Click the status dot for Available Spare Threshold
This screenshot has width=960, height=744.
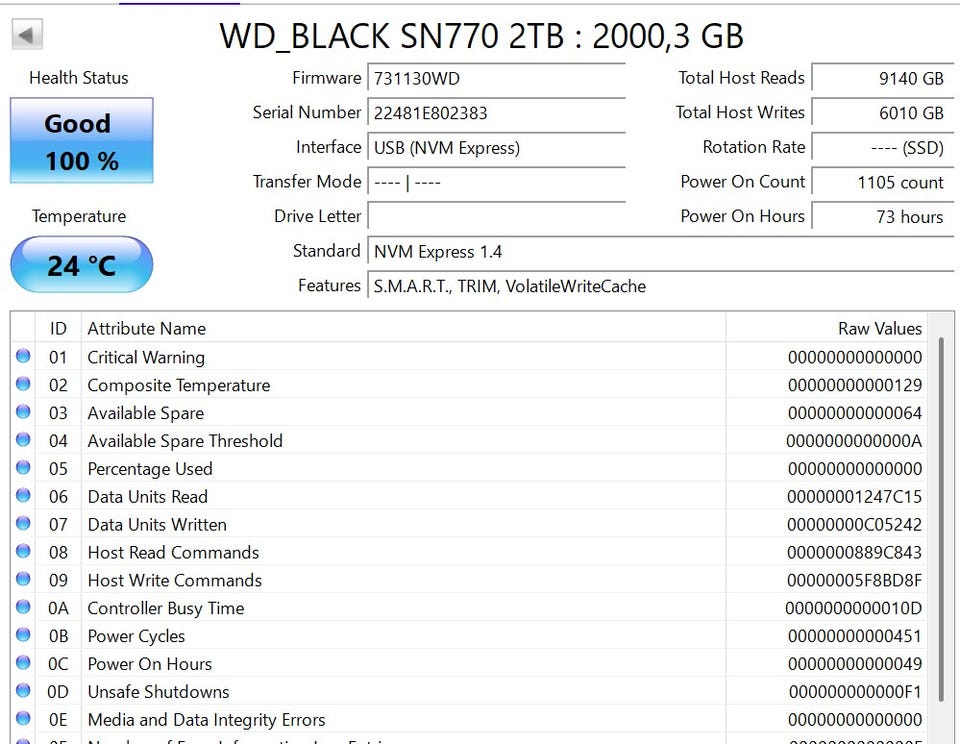tap(23, 440)
